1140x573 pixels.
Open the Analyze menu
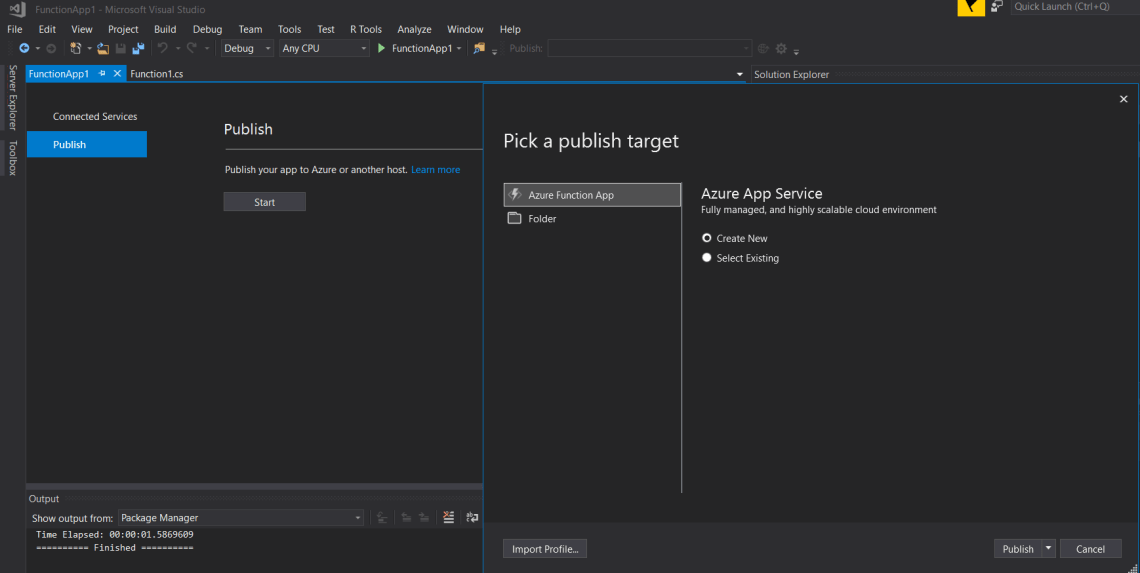[414, 29]
